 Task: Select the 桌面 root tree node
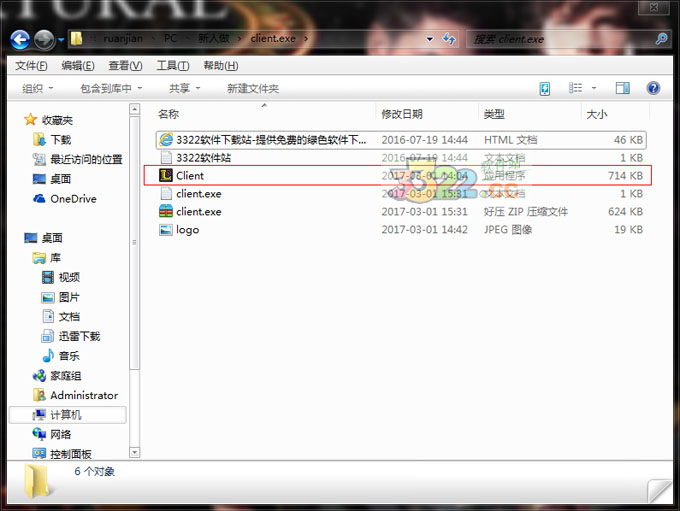[43, 238]
